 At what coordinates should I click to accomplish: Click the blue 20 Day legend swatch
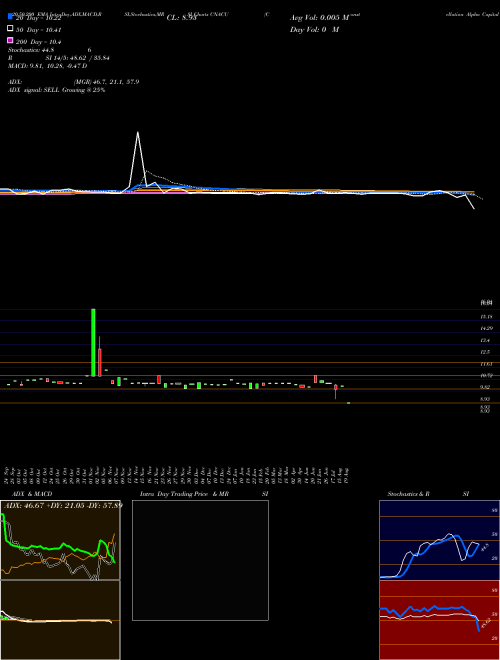click(x=10, y=16)
